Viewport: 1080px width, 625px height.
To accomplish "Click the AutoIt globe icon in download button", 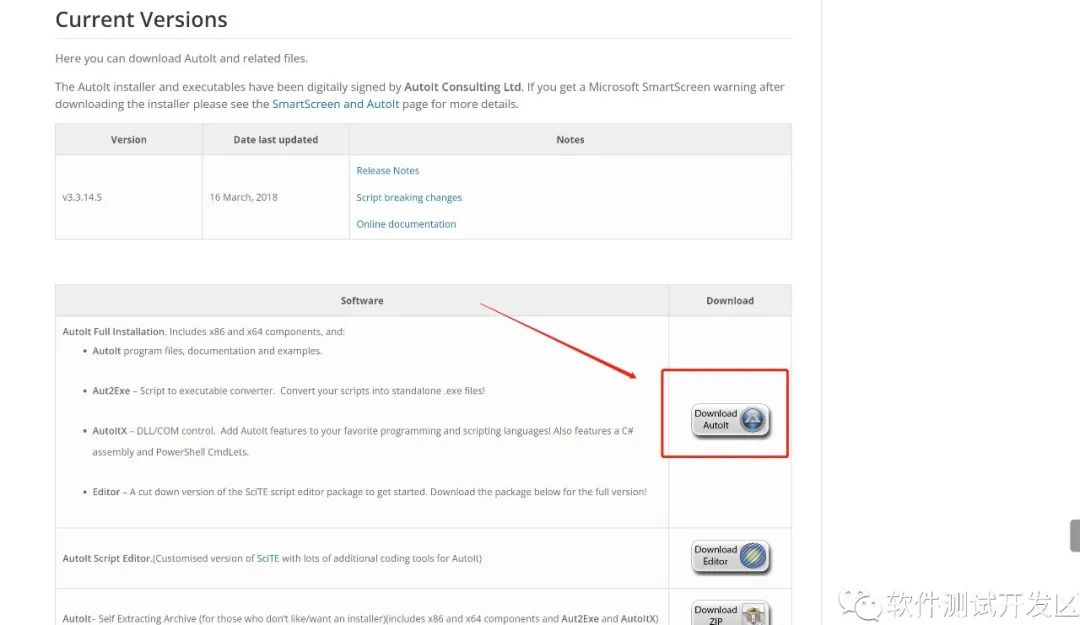I will [x=753, y=419].
